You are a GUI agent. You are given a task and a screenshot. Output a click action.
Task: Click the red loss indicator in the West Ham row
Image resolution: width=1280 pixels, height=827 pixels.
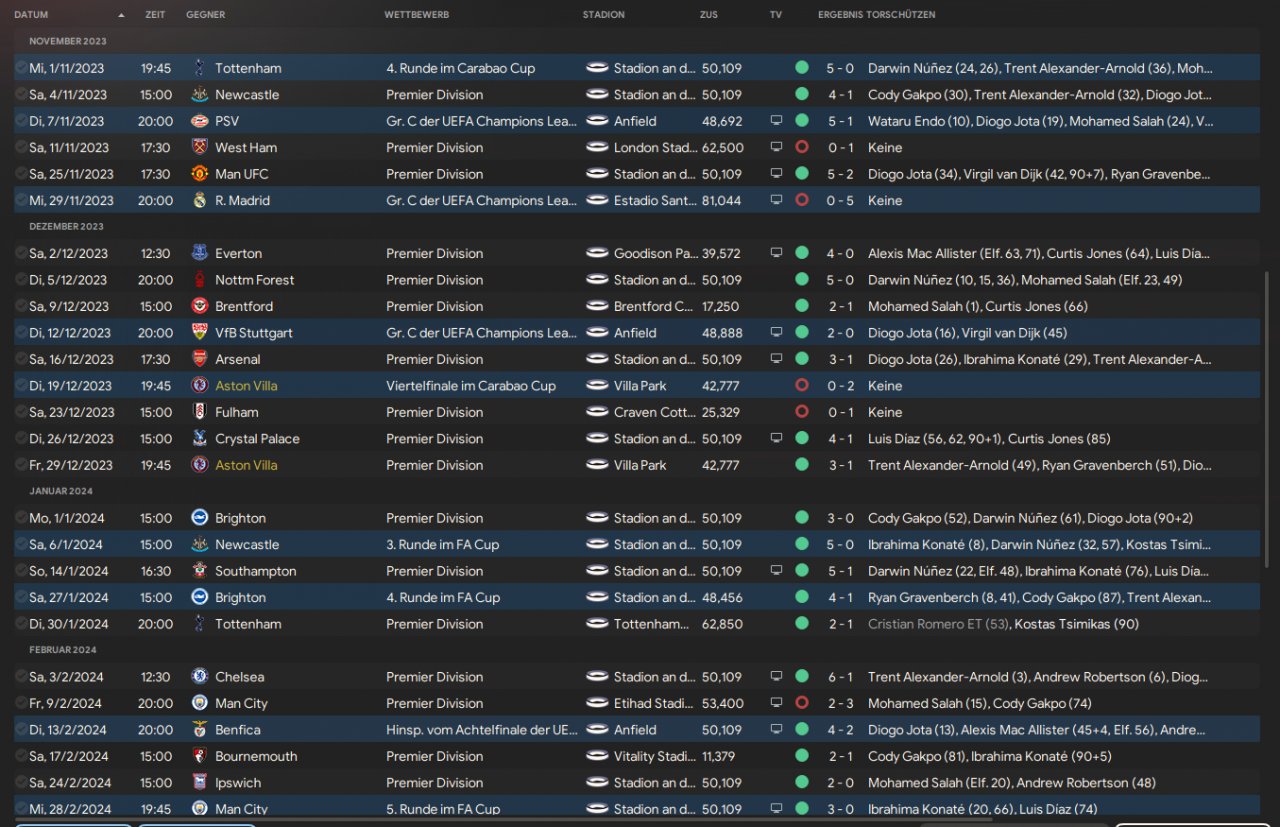point(801,148)
